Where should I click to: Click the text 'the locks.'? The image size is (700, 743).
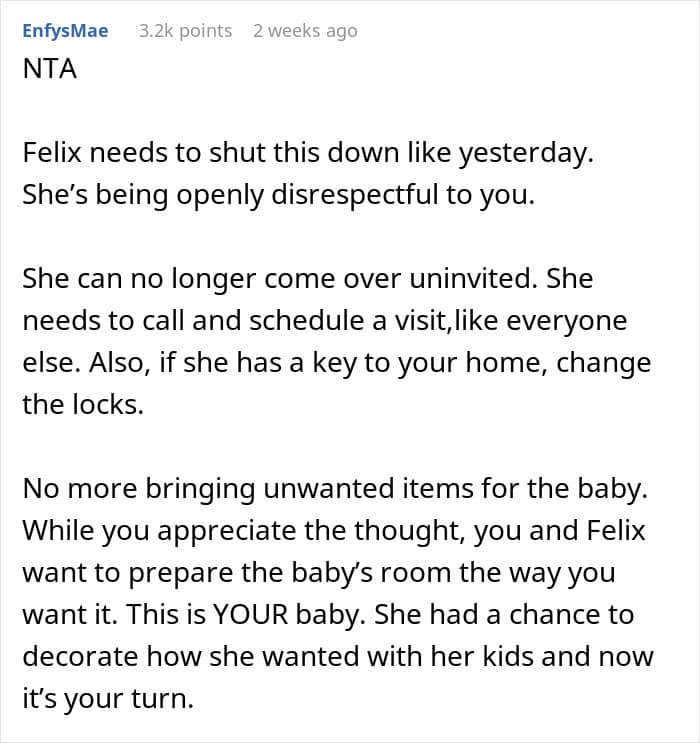83,405
